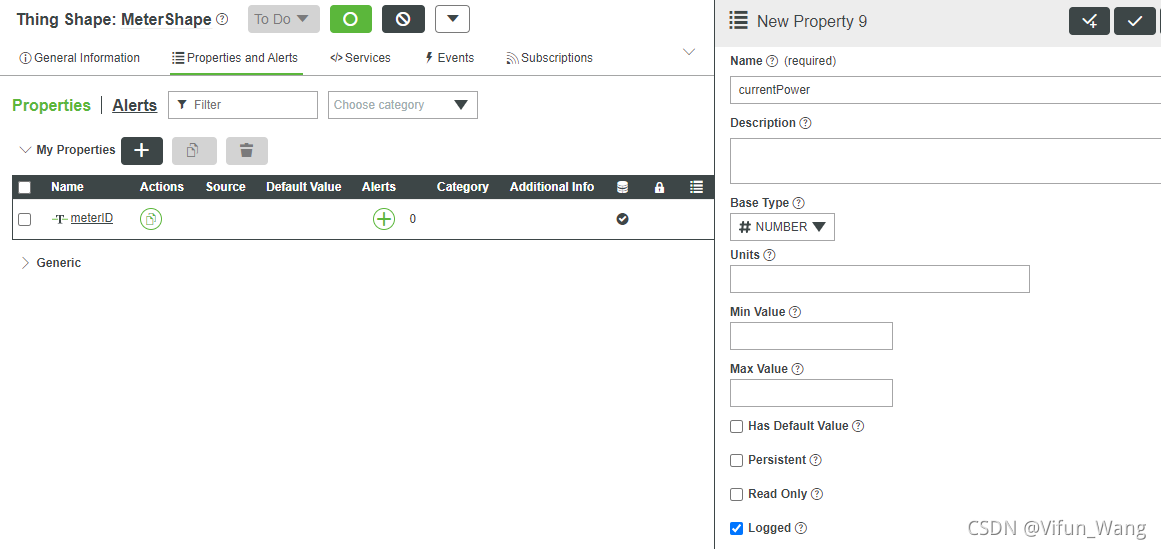
Task: Open the Subscriptions tab
Action: point(549,58)
